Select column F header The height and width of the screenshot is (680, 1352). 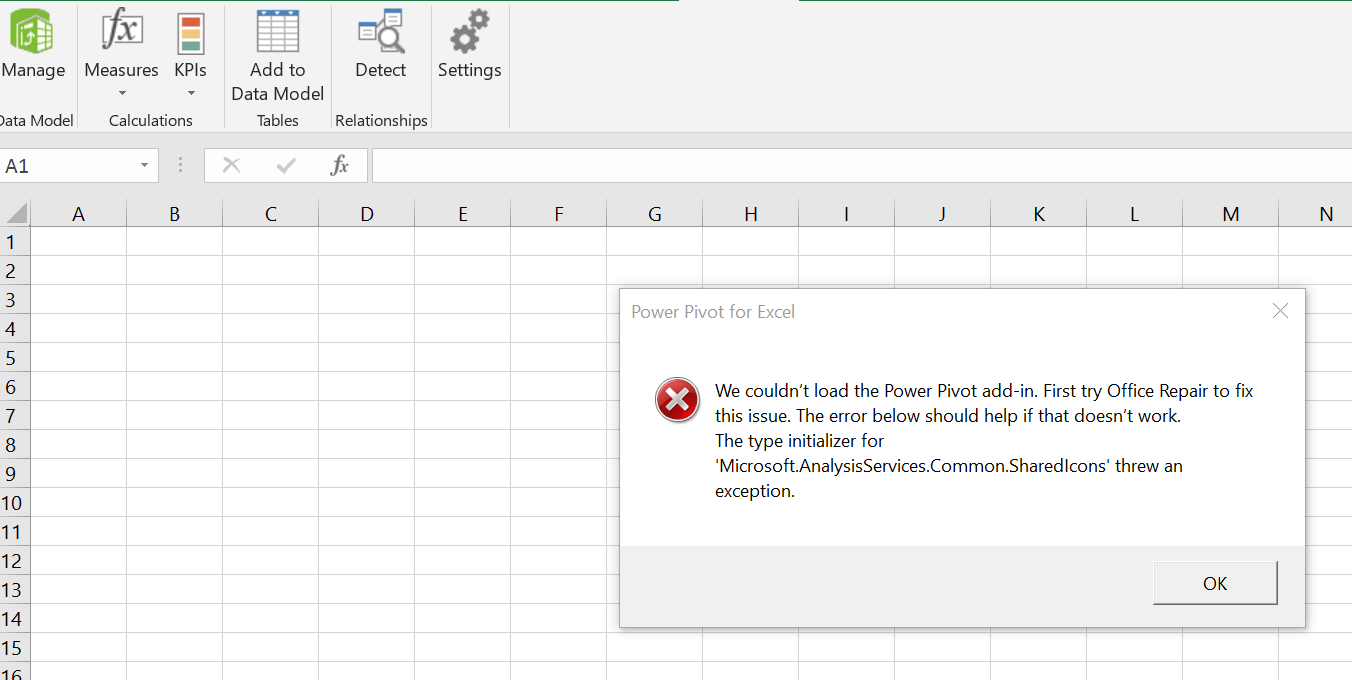558,213
